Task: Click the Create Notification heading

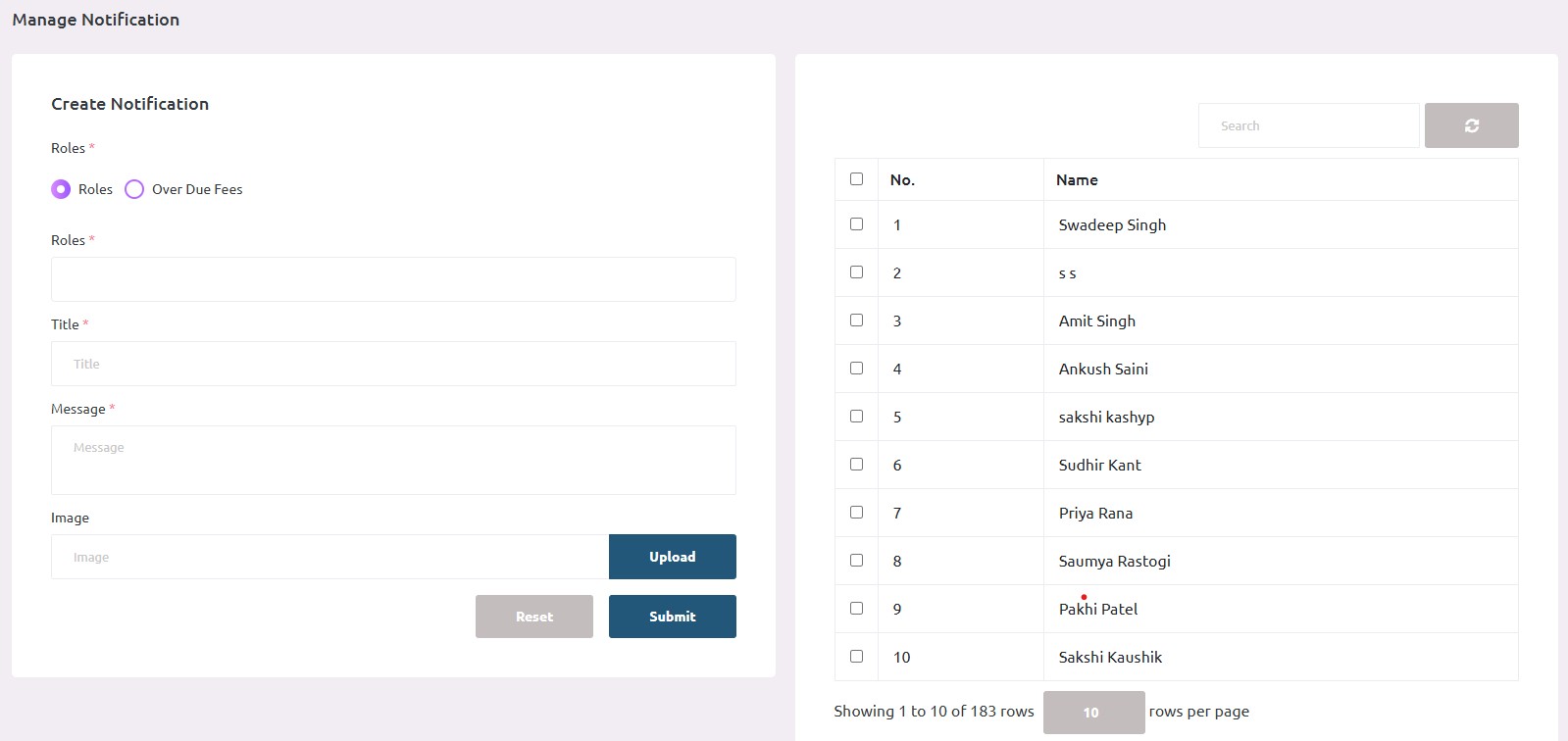Action: point(129,104)
